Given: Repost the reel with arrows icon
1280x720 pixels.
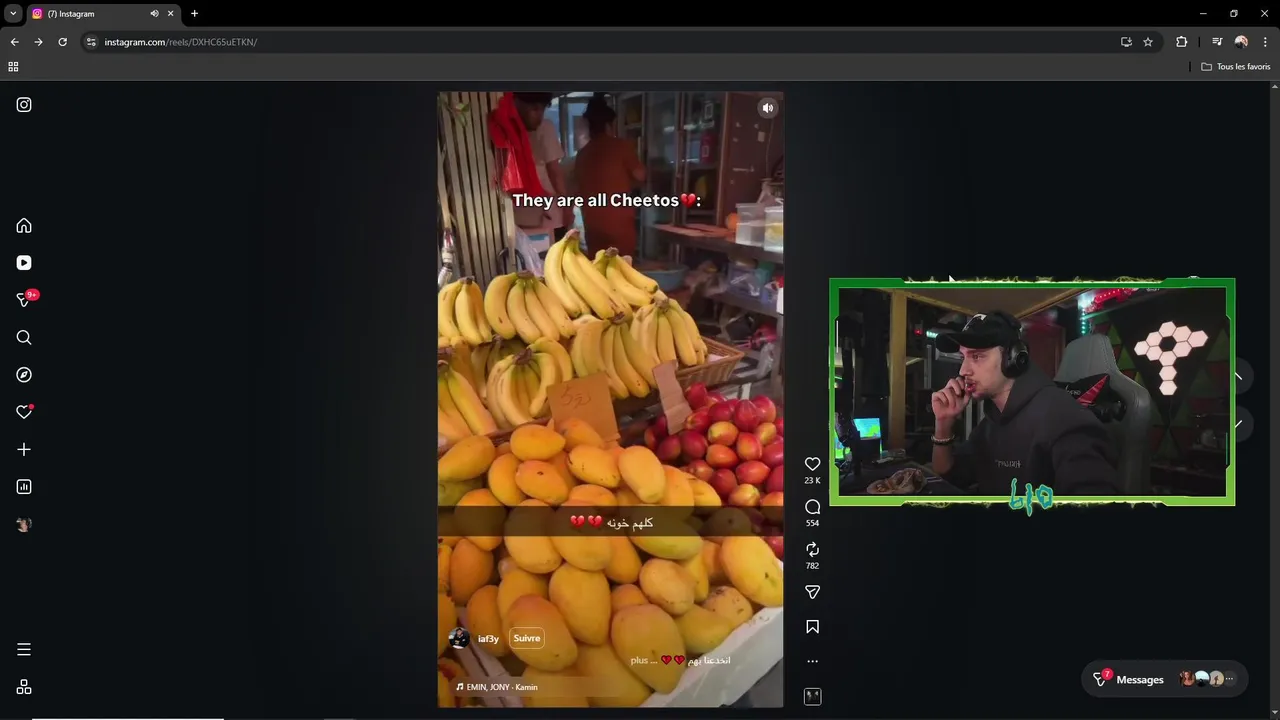Looking at the screenshot, I should click(812, 550).
